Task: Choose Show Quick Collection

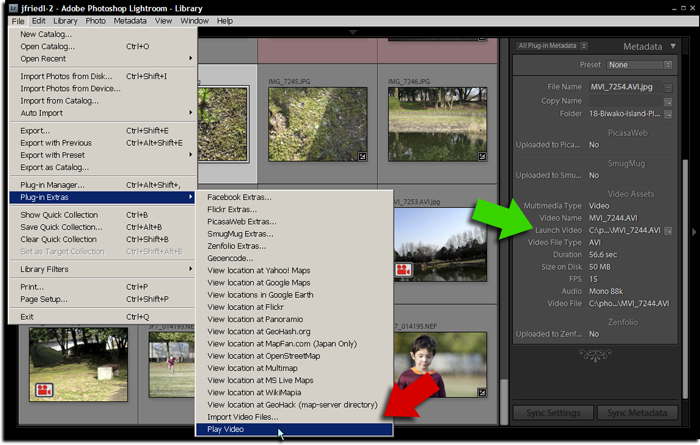Action: 102,215
